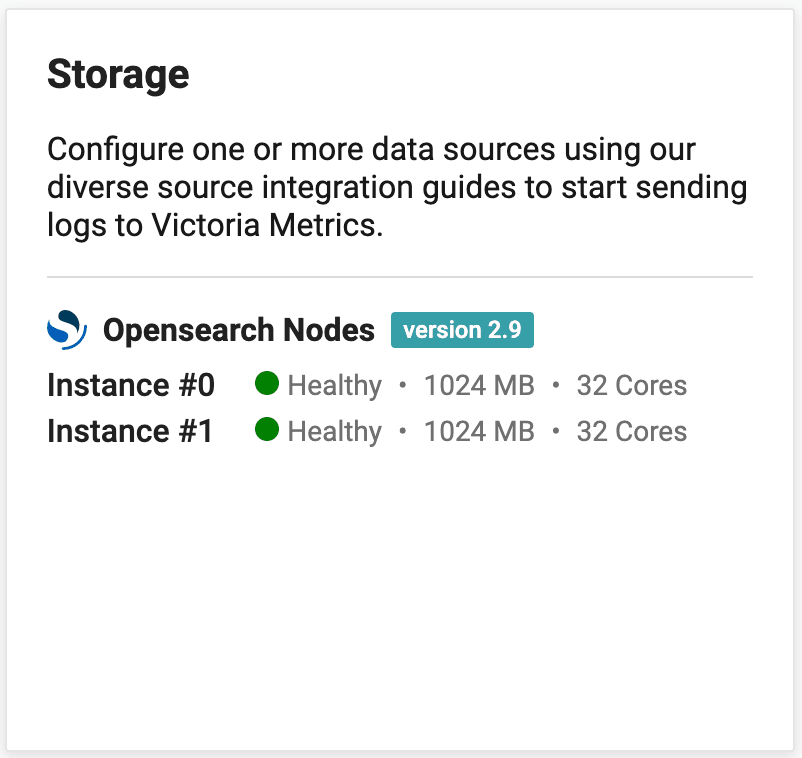Image resolution: width=802 pixels, height=758 pixels.
Task: Expand the Instance #0 row
Action: 129,384
